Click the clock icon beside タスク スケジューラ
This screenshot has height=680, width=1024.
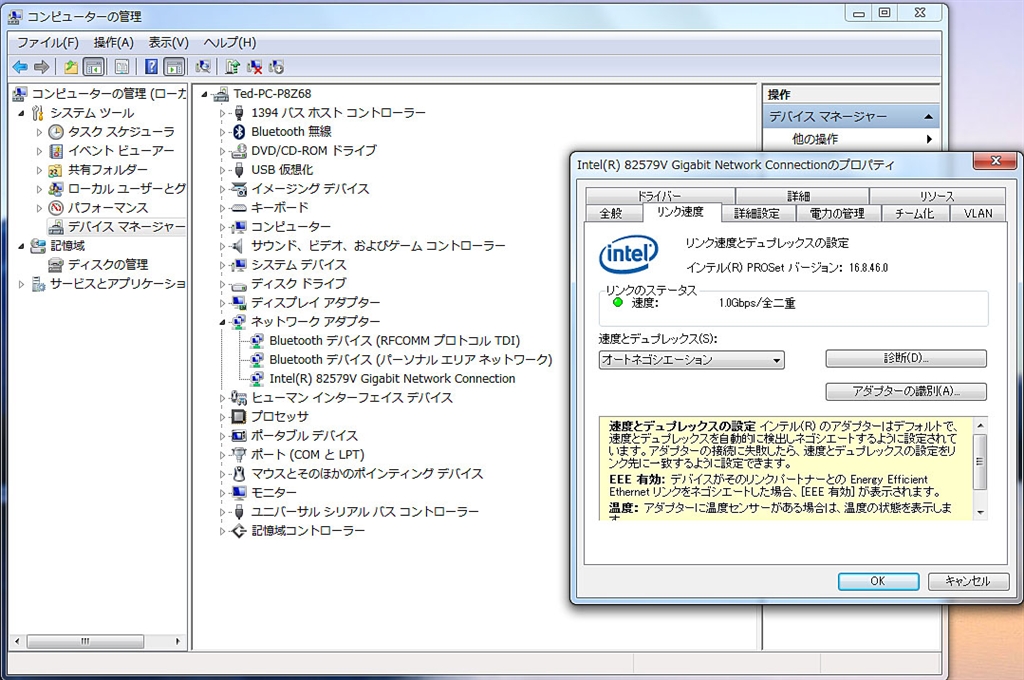[56, 132]
